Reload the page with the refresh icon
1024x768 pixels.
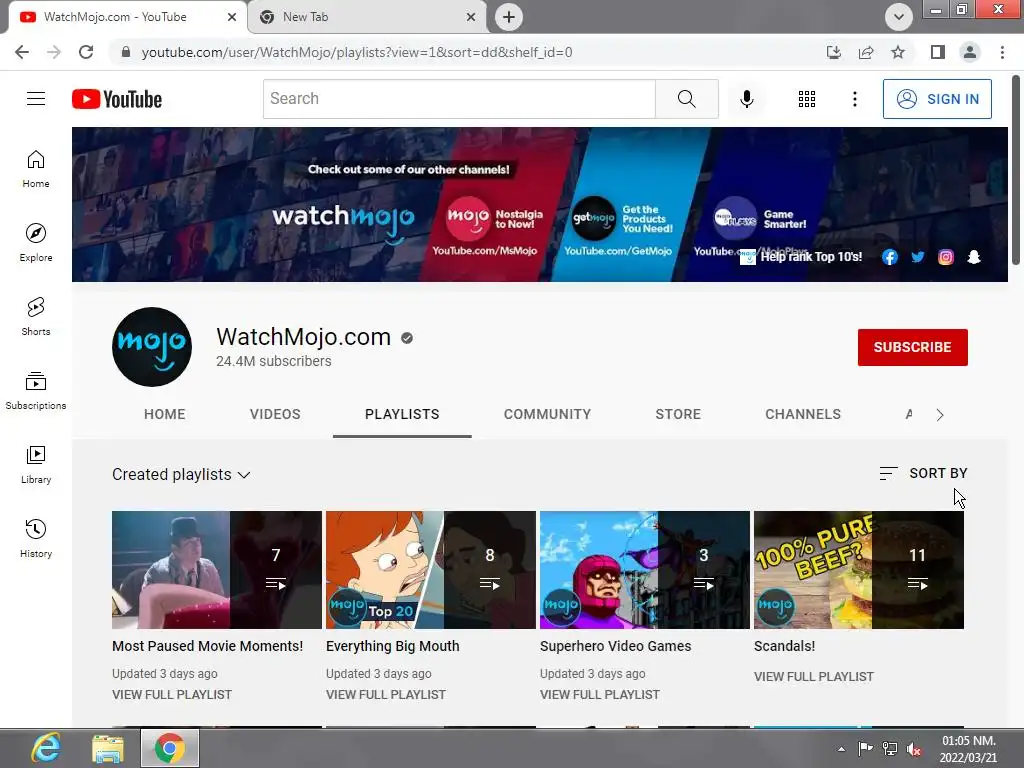click(x=86, y=52)
